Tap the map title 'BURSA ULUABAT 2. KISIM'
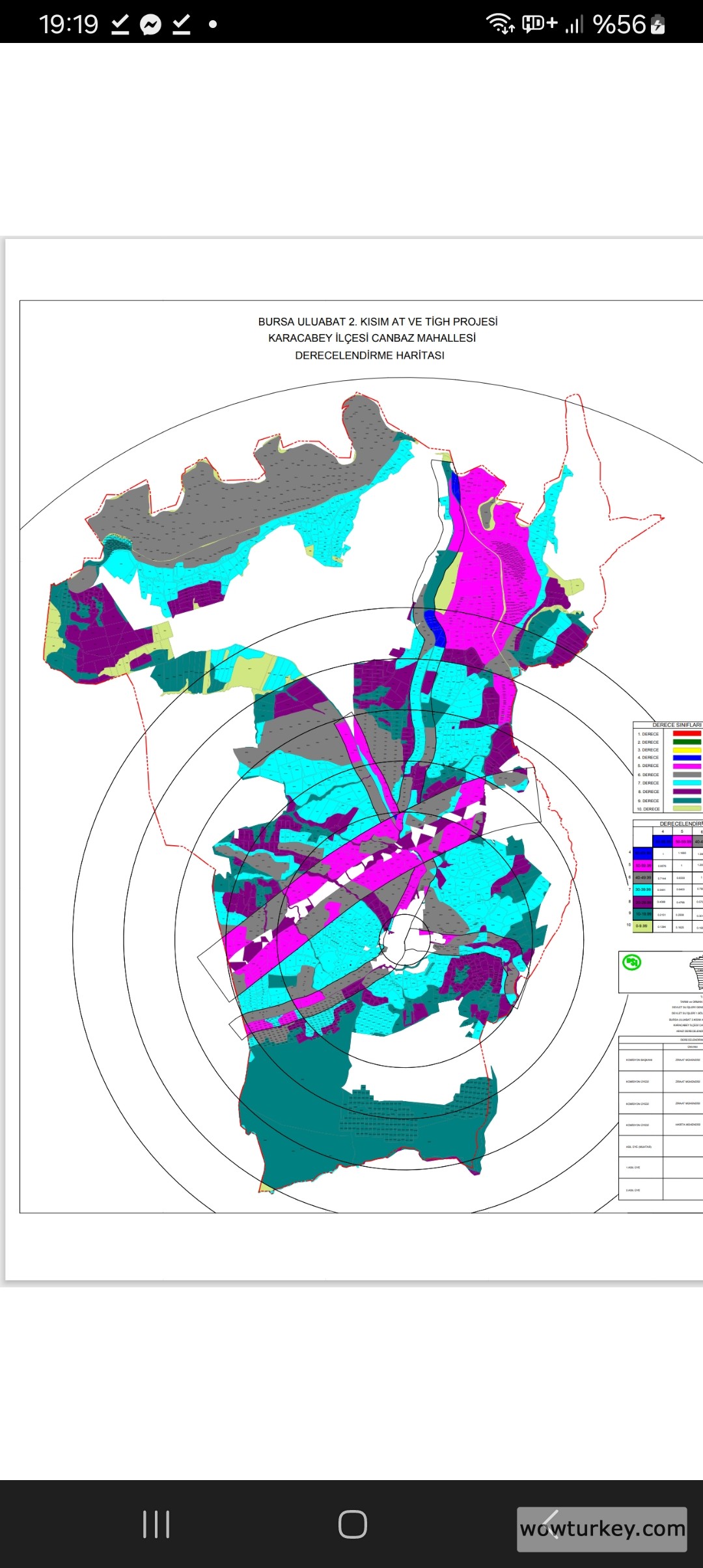Viewport: 703px width, 1568px height. pyautogui.click(x=378, y=322)
